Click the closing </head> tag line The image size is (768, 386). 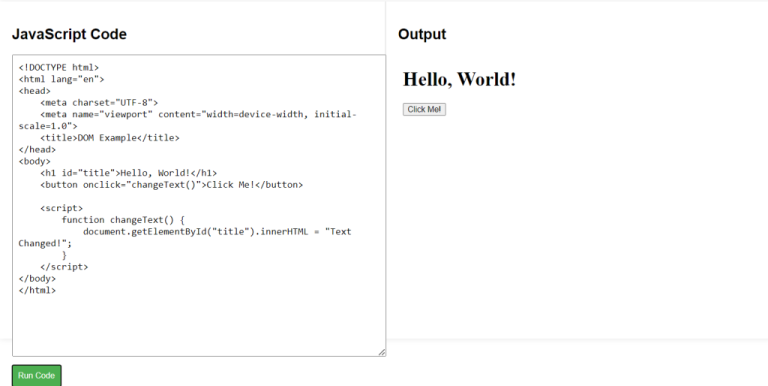[x=37, y=150]
